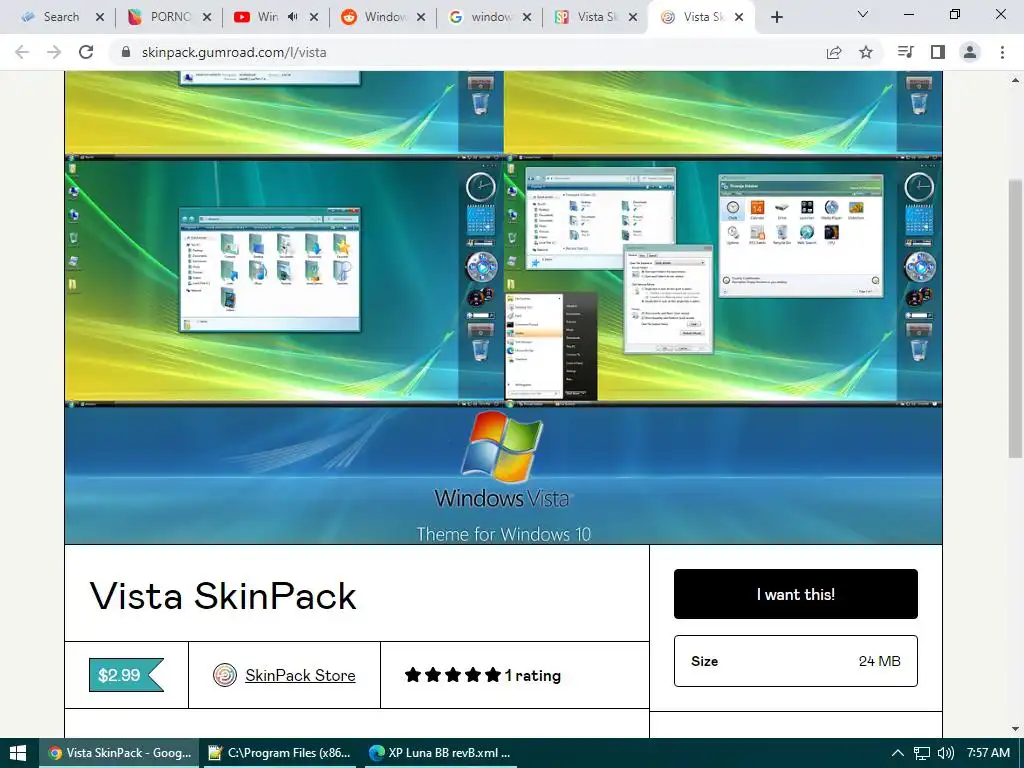Open the SkinPack Store link
The width and height of the screenshot is (1024, 768).
(x=300, y=675)
